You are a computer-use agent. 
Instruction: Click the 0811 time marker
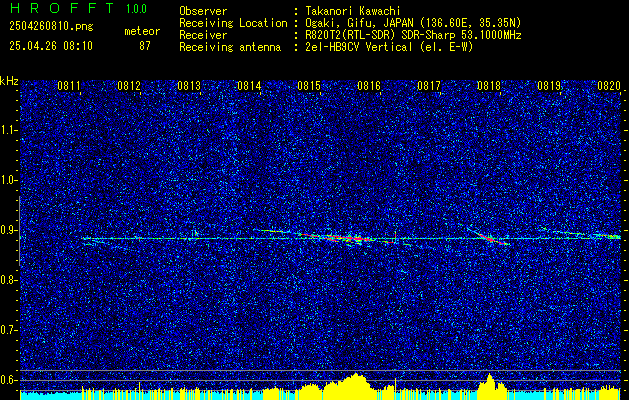[69, 85]
